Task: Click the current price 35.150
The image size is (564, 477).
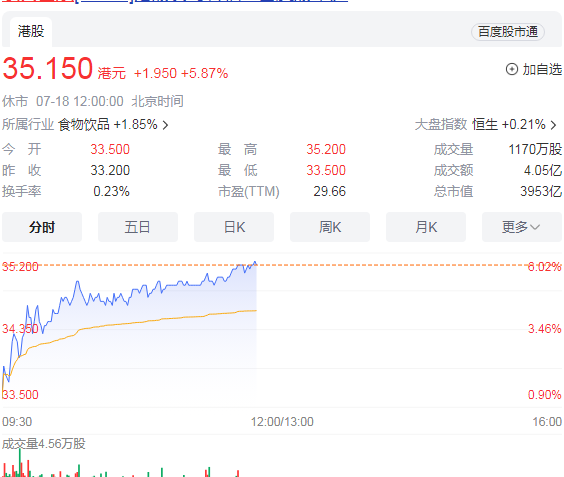Action: 47,68
